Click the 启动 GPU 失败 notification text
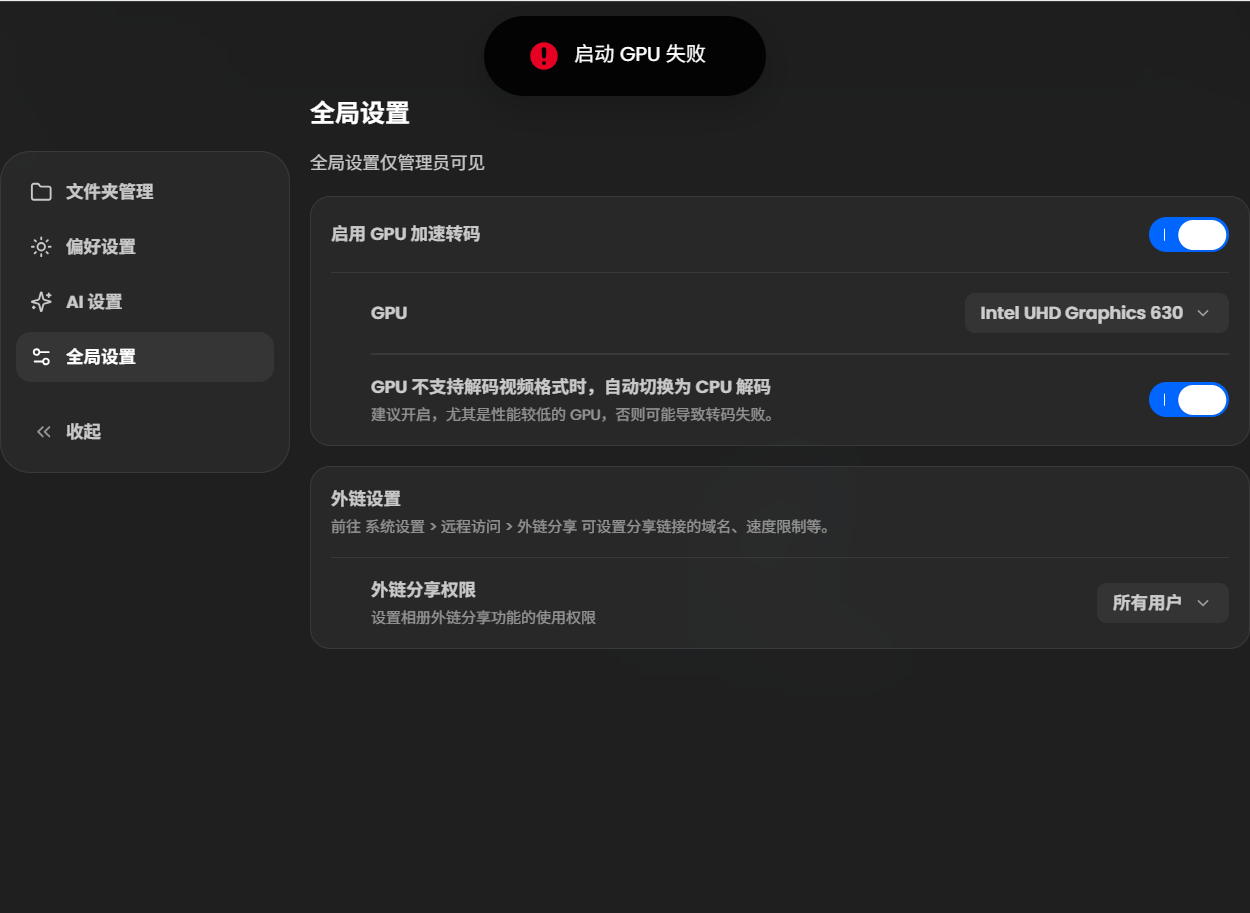Viewport: 1250px width, 913px height. [x=640, y=55]
